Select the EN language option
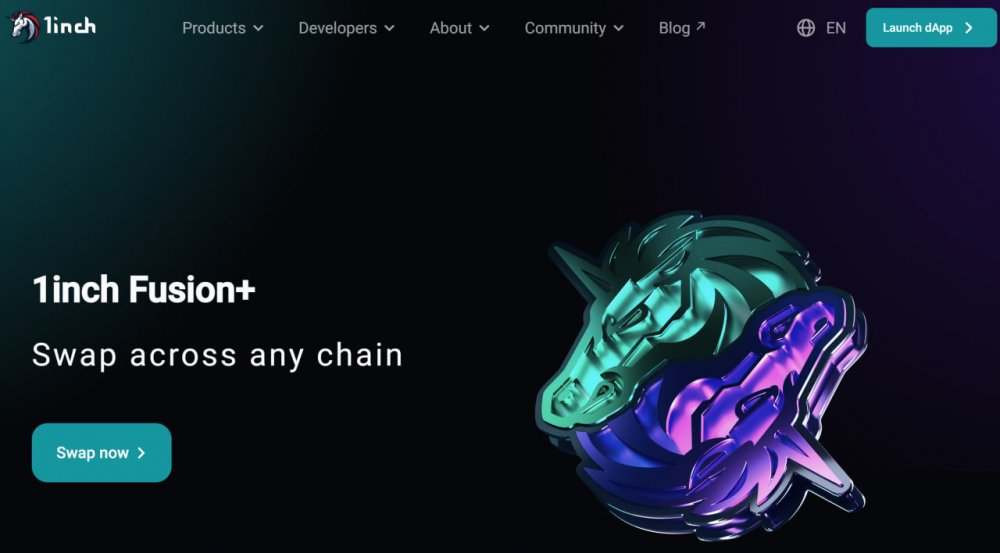Viewport: 1000px width, 553px height. (x=835, y=28)
